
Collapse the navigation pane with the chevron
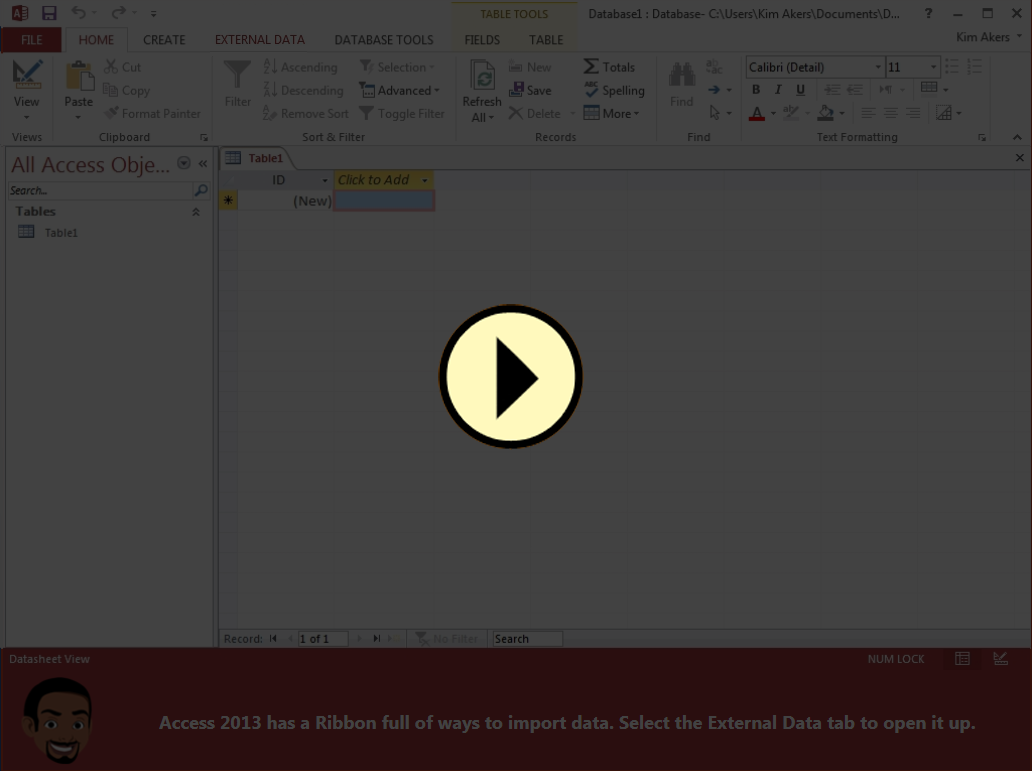[x=203, y=163]
